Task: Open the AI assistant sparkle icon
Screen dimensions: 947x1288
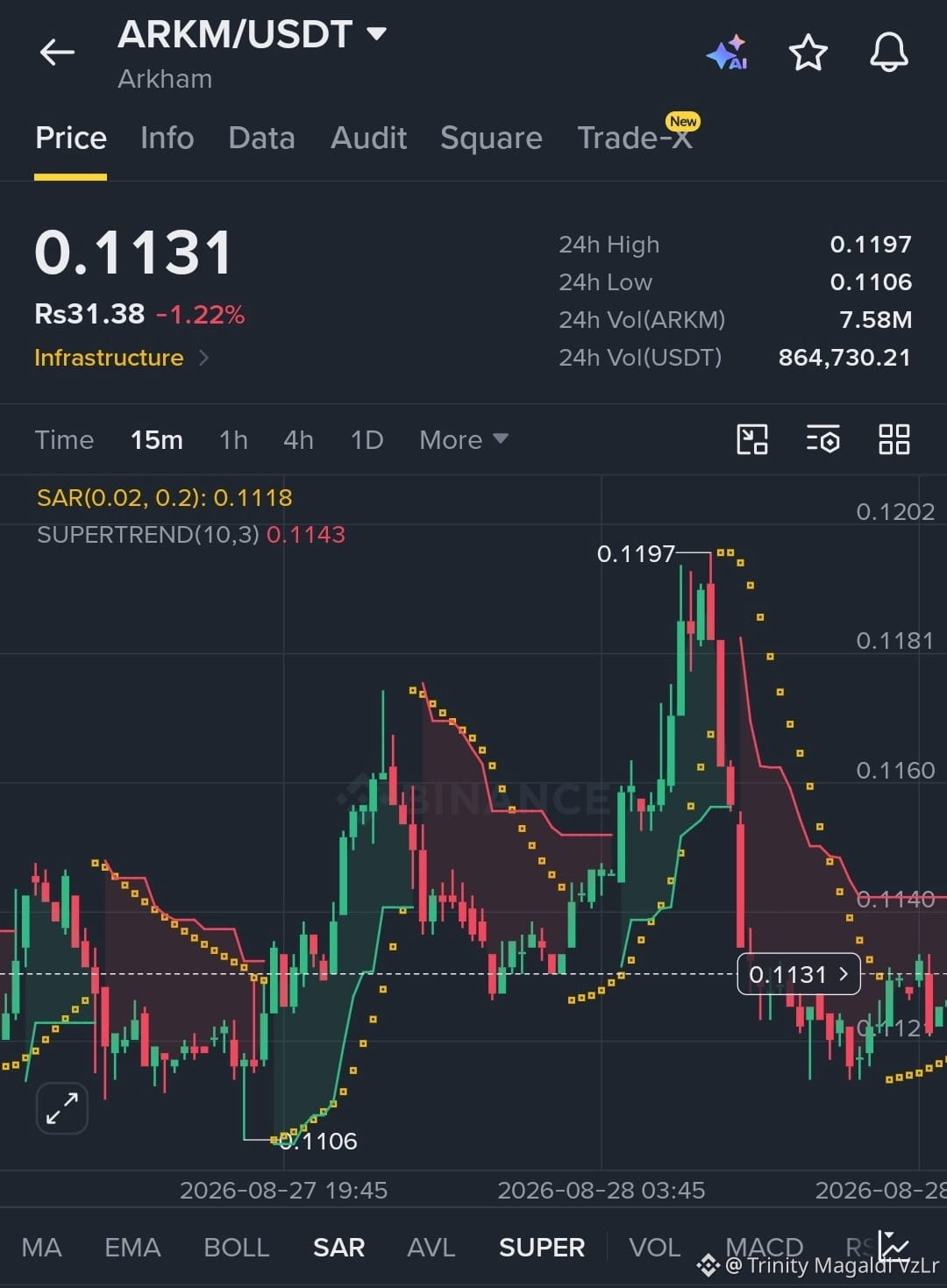Action: 727,53
